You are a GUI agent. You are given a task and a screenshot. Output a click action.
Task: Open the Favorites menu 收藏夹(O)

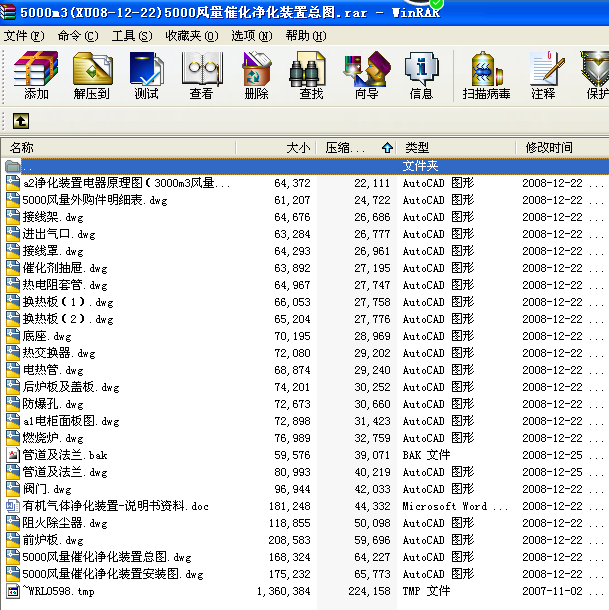192,36
